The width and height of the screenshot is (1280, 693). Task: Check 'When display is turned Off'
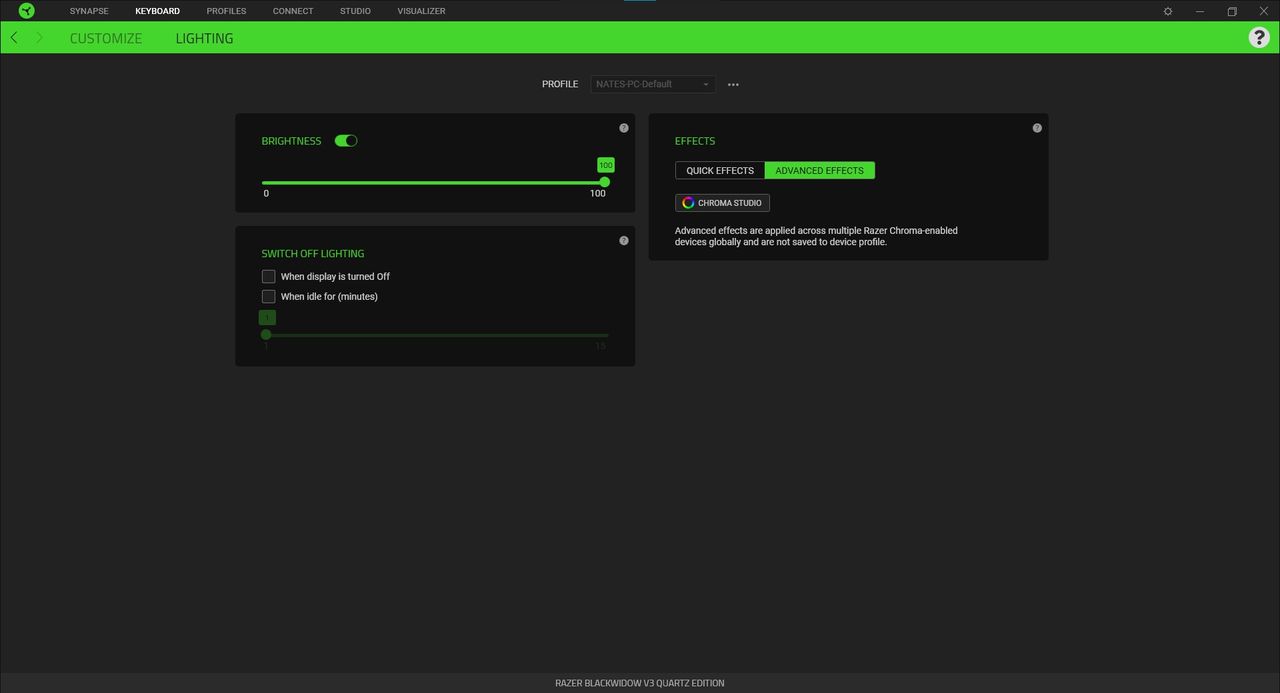point(268,276)
